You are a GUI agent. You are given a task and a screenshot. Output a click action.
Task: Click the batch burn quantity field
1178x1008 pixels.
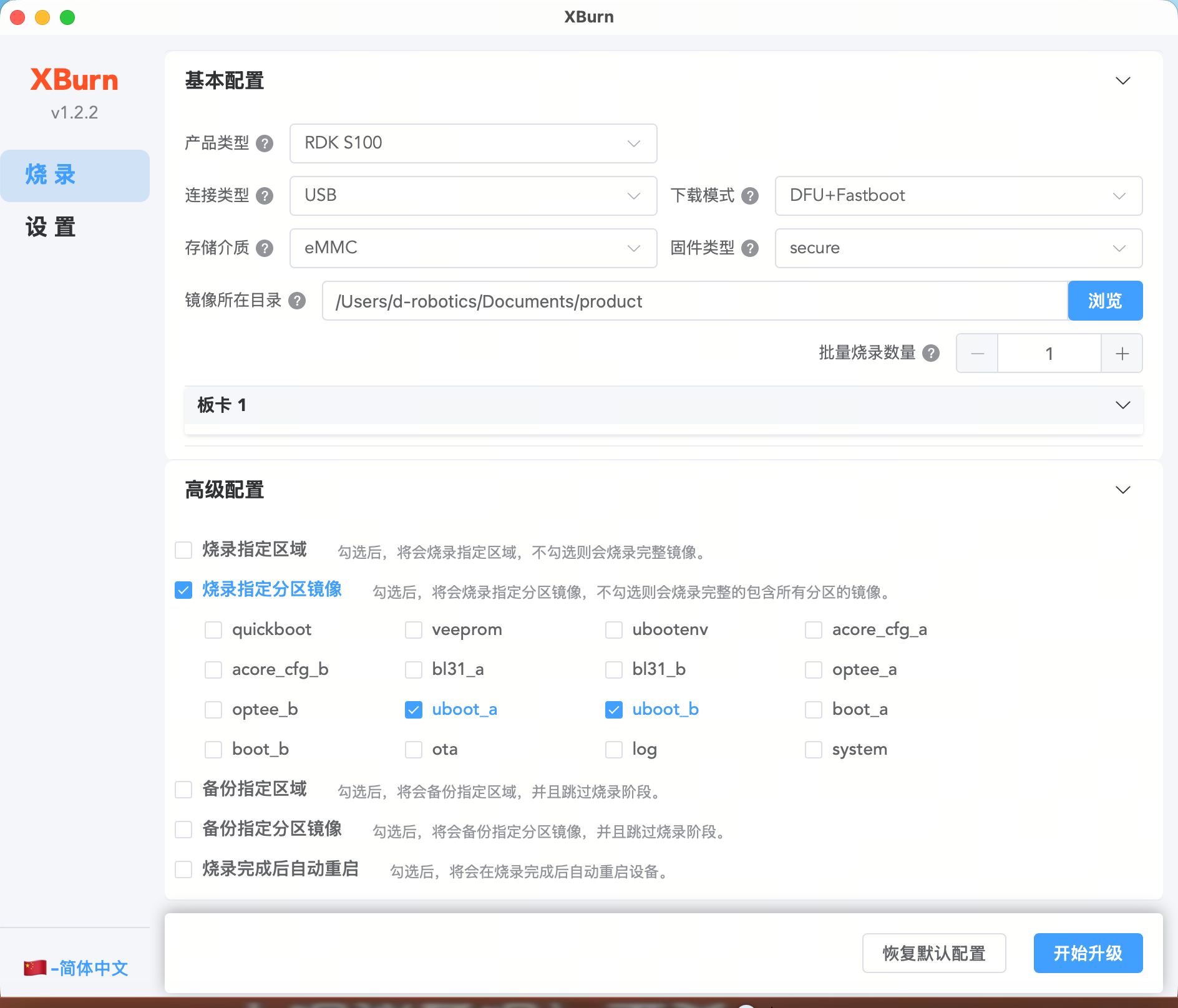click(x=1049, y=354)
